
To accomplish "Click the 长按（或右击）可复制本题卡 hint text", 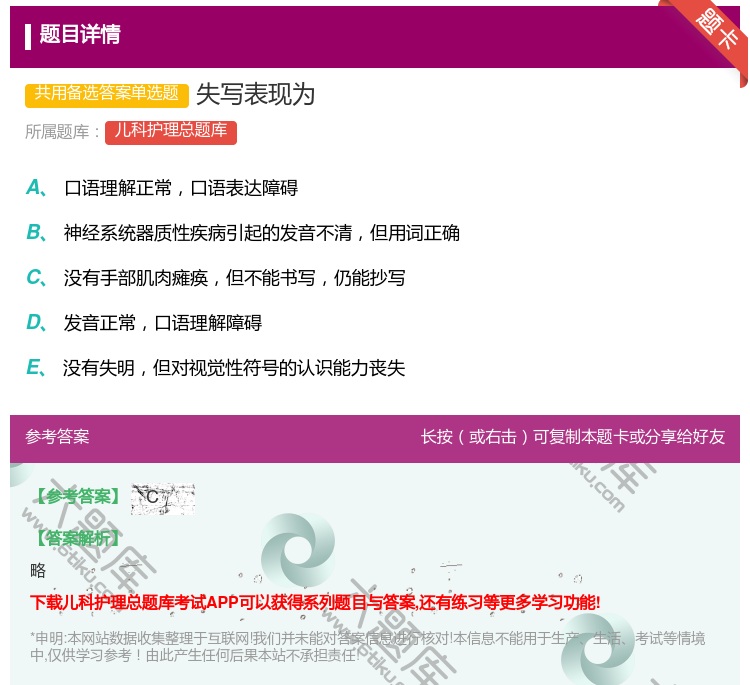I will click(573, 437).
